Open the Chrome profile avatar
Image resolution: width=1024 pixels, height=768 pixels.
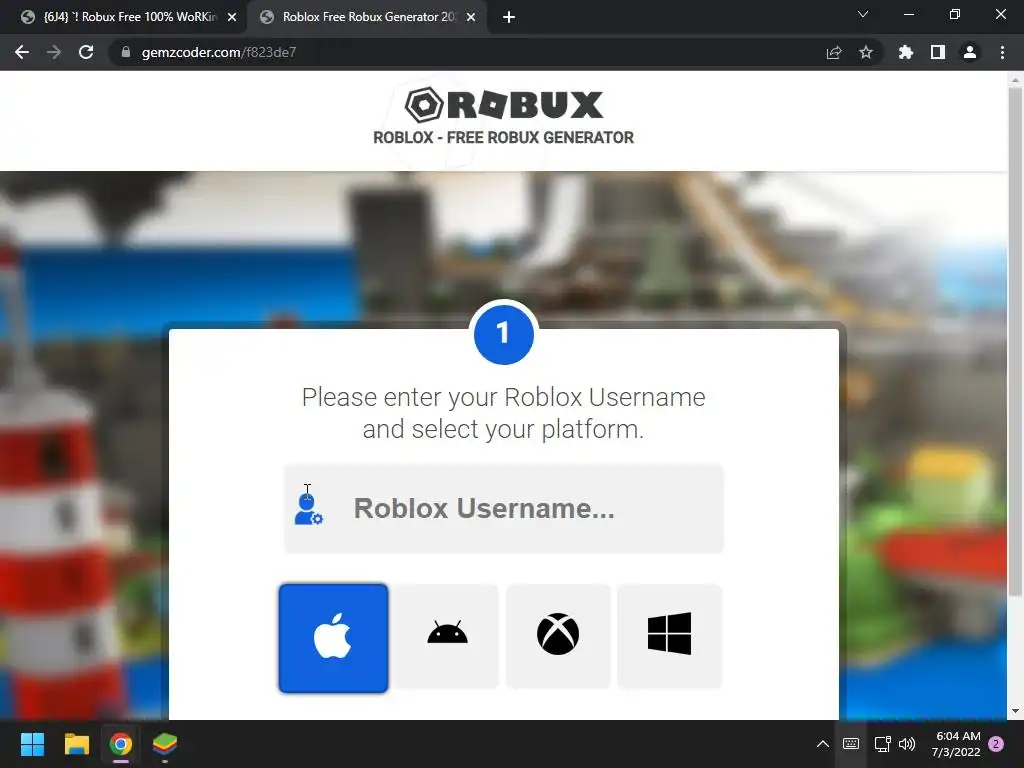[x=970, y=52]
